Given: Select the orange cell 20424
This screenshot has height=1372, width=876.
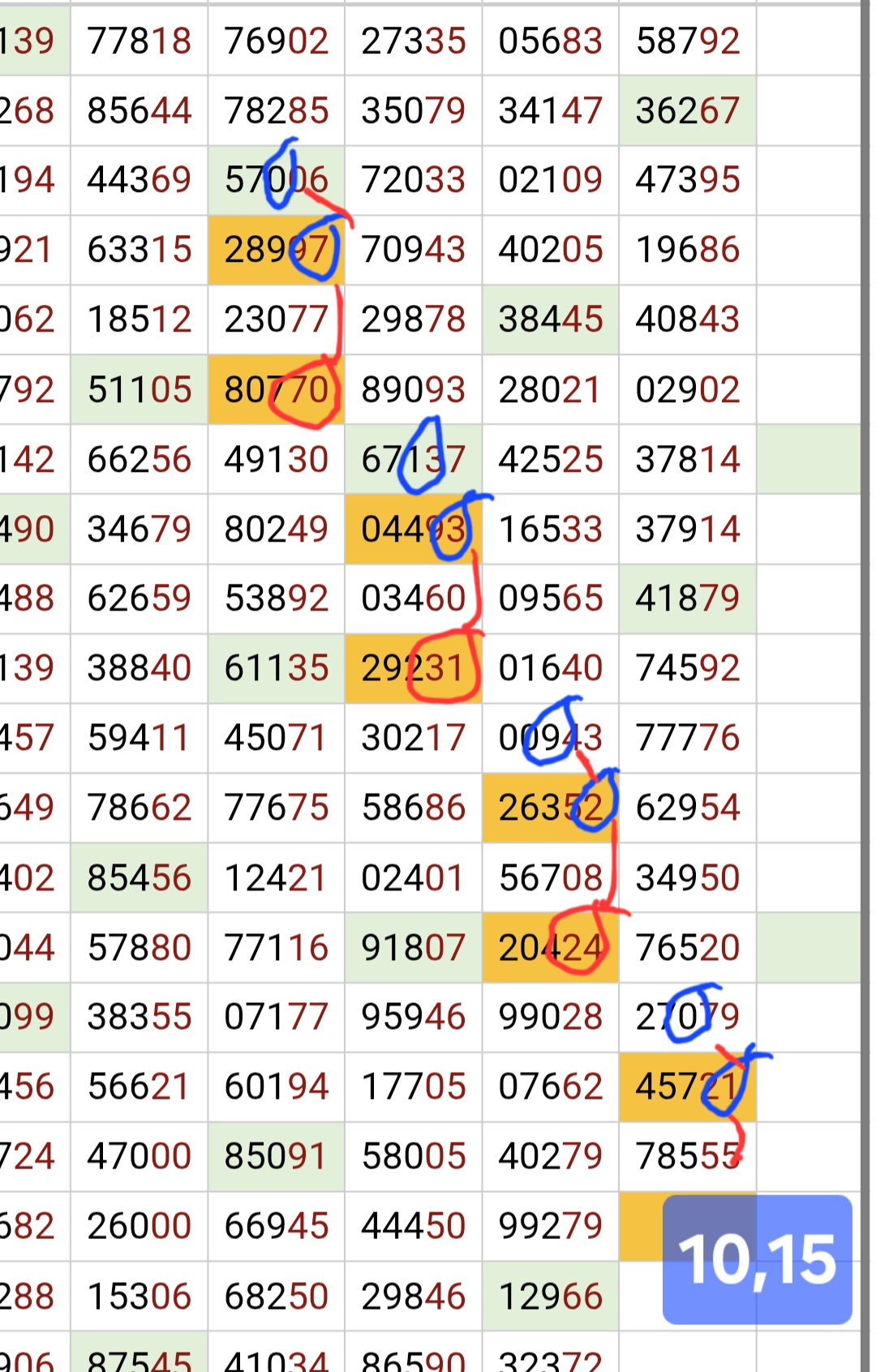Looking at the screenshot, I should pos(550,947).
